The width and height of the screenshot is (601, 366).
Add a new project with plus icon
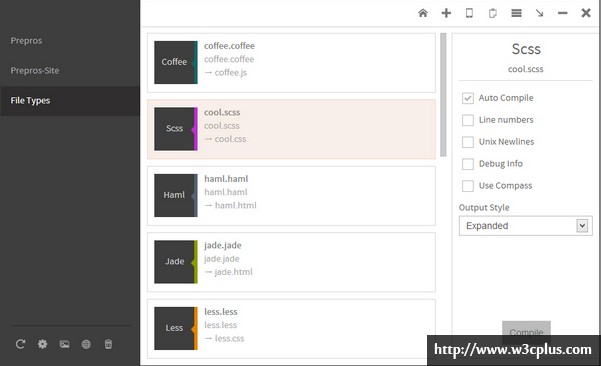click(x=446, y=13)
